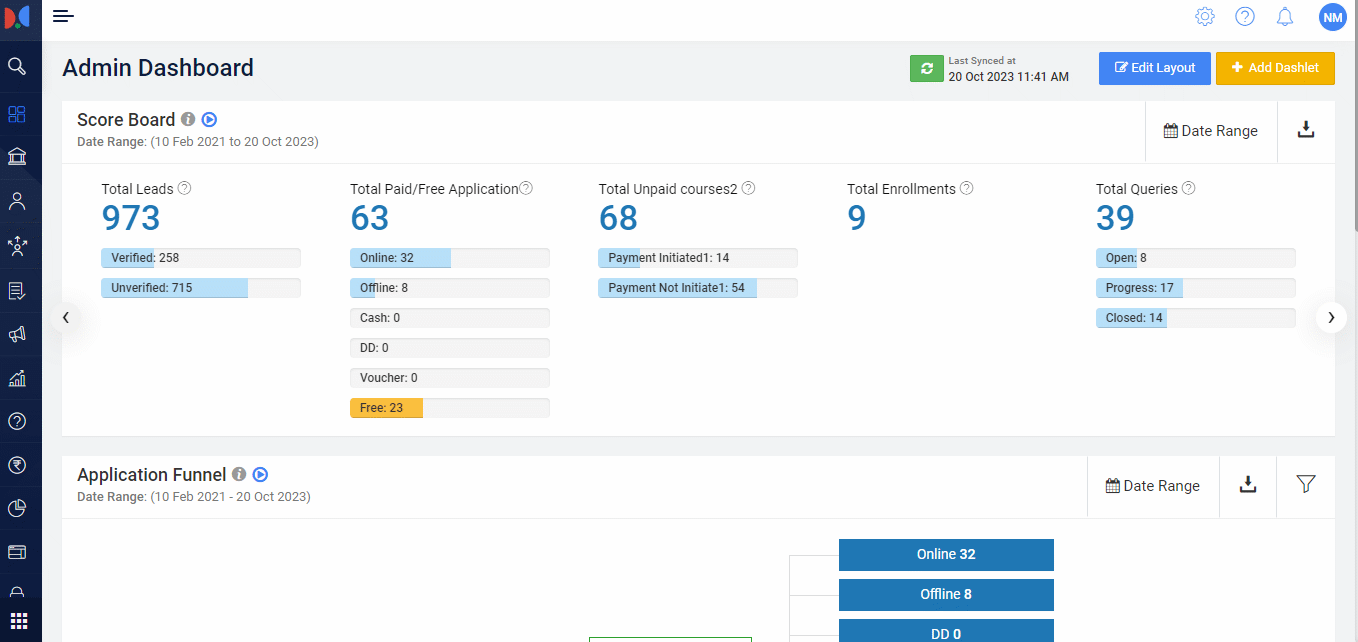The image size is (1358, 642).
Task: Open the pie chart reports sidebar icon
Action: (17, 508)
